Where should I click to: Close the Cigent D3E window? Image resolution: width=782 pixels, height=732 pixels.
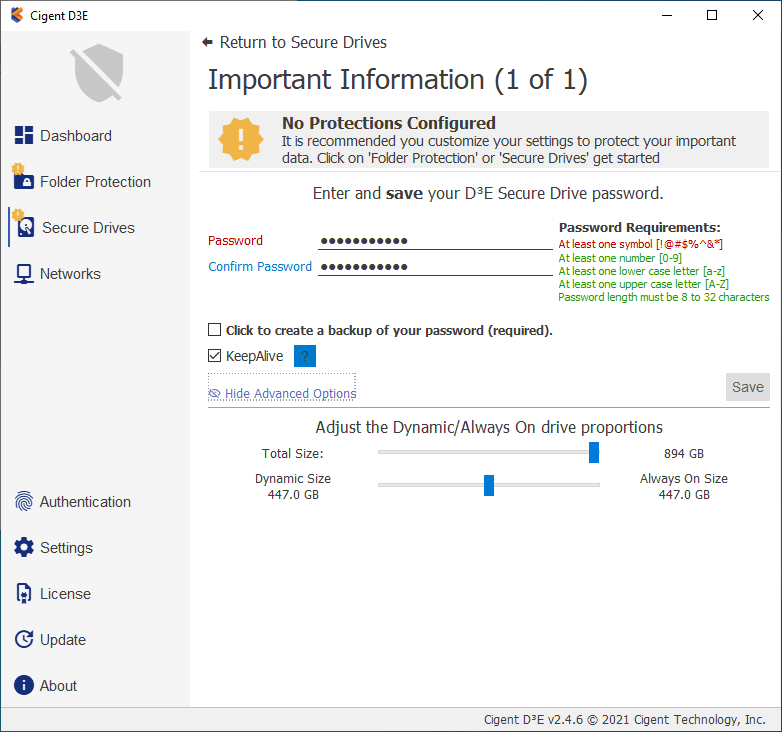click(758, 15)
